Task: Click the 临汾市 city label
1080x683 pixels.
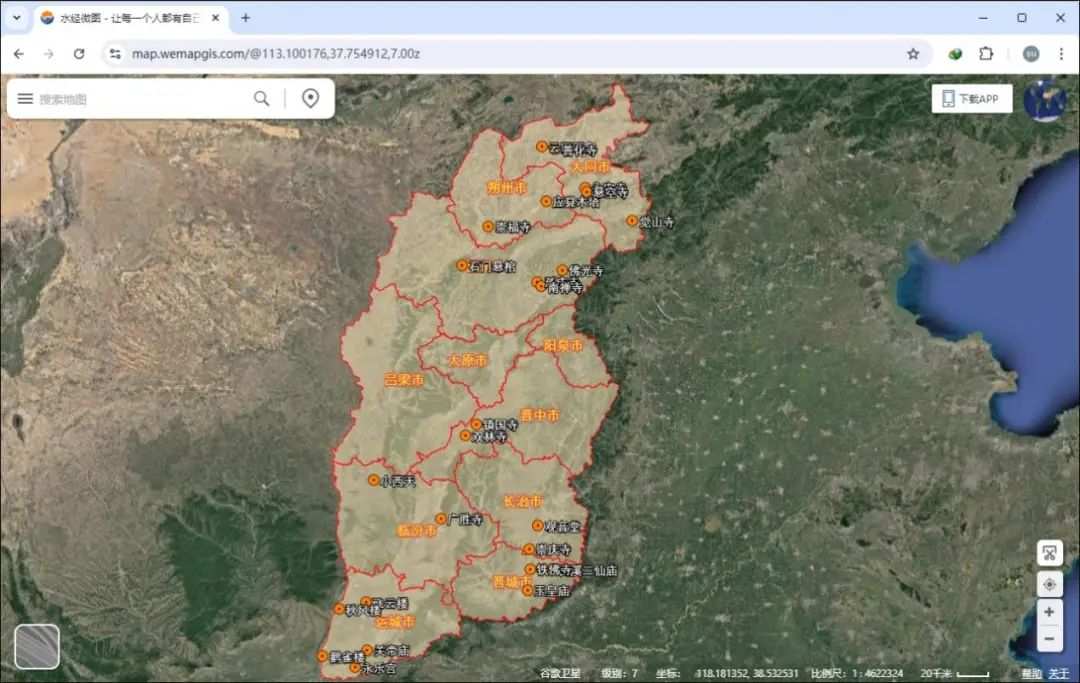Action: 417,531
